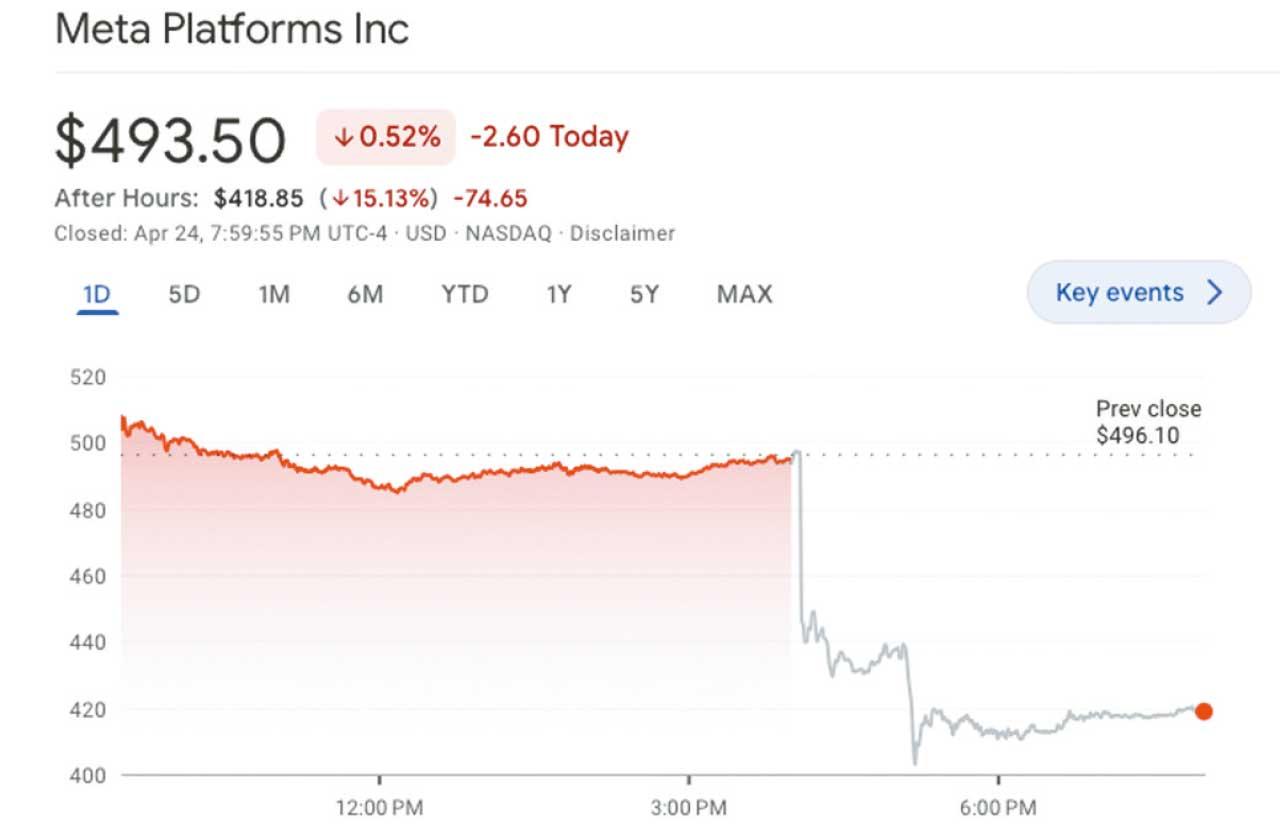Click the Meta Platforms Inc title

click(232, 28)
